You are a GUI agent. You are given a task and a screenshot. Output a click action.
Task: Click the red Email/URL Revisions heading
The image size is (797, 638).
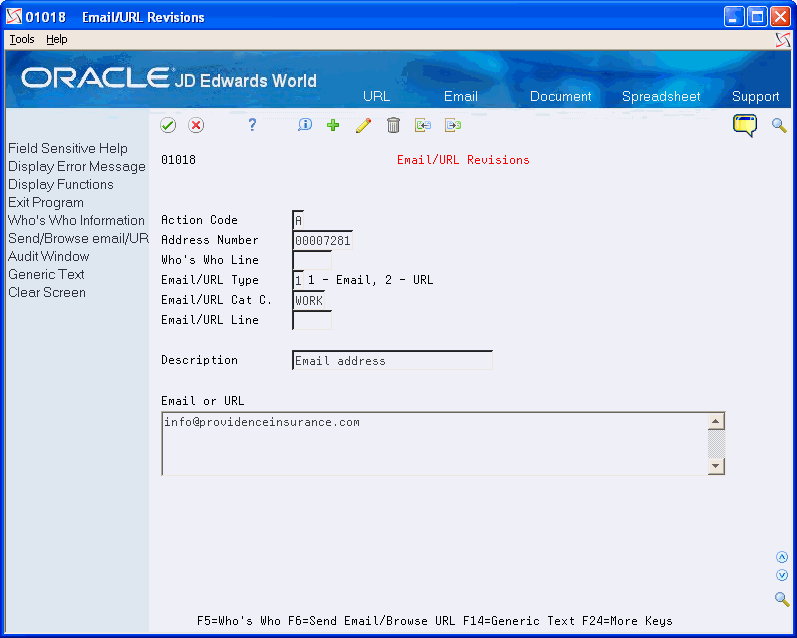point(463,160)
